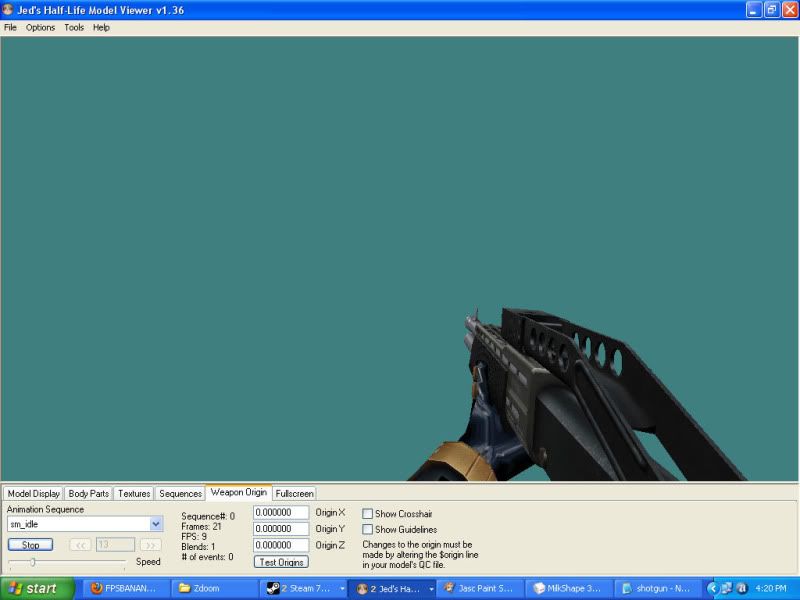The image size is (800, 600).
Task: Expand the Animation Sequence dropdown
Action: click(x=156, y=524)
